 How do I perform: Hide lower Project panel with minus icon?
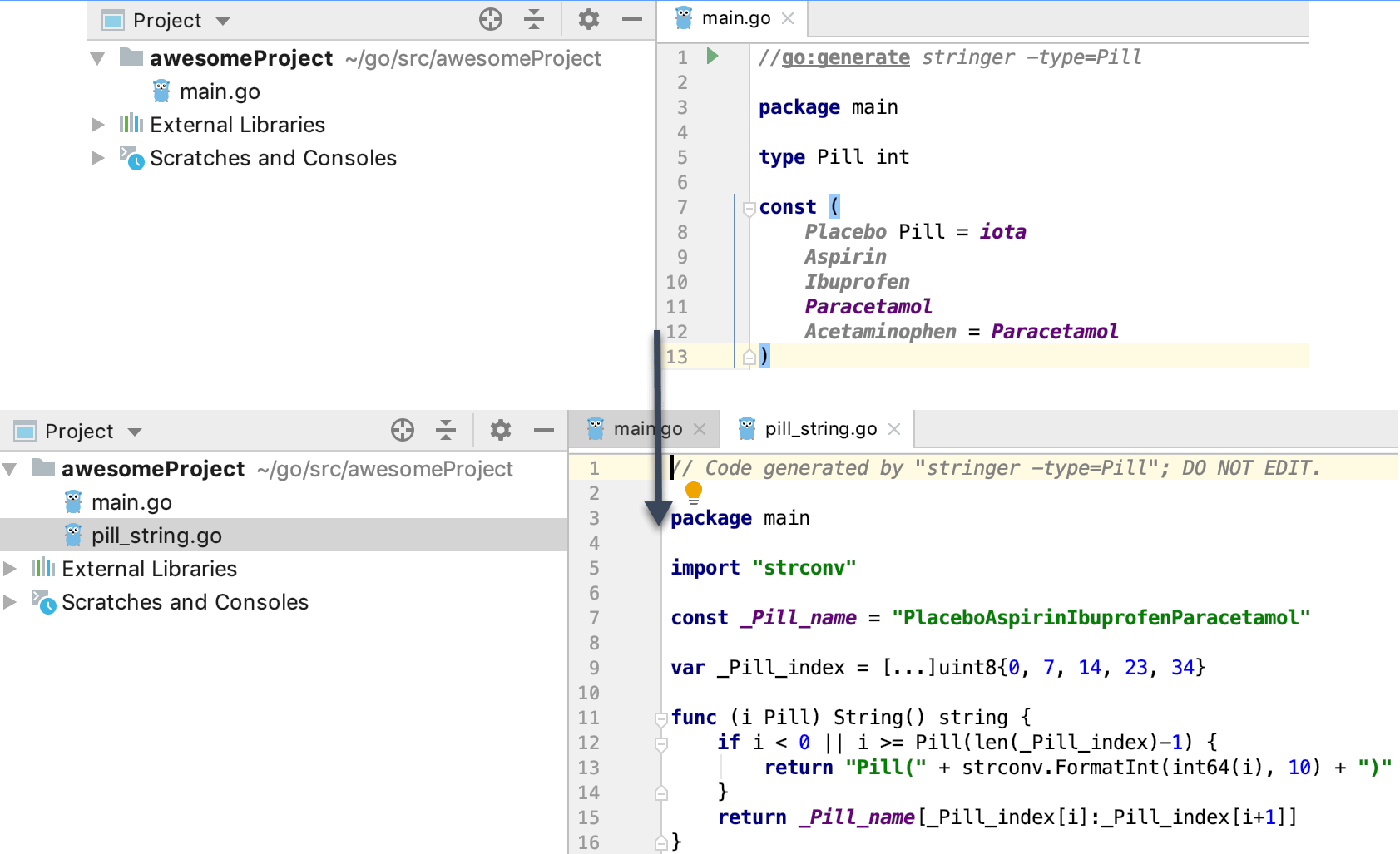(544, 430)
